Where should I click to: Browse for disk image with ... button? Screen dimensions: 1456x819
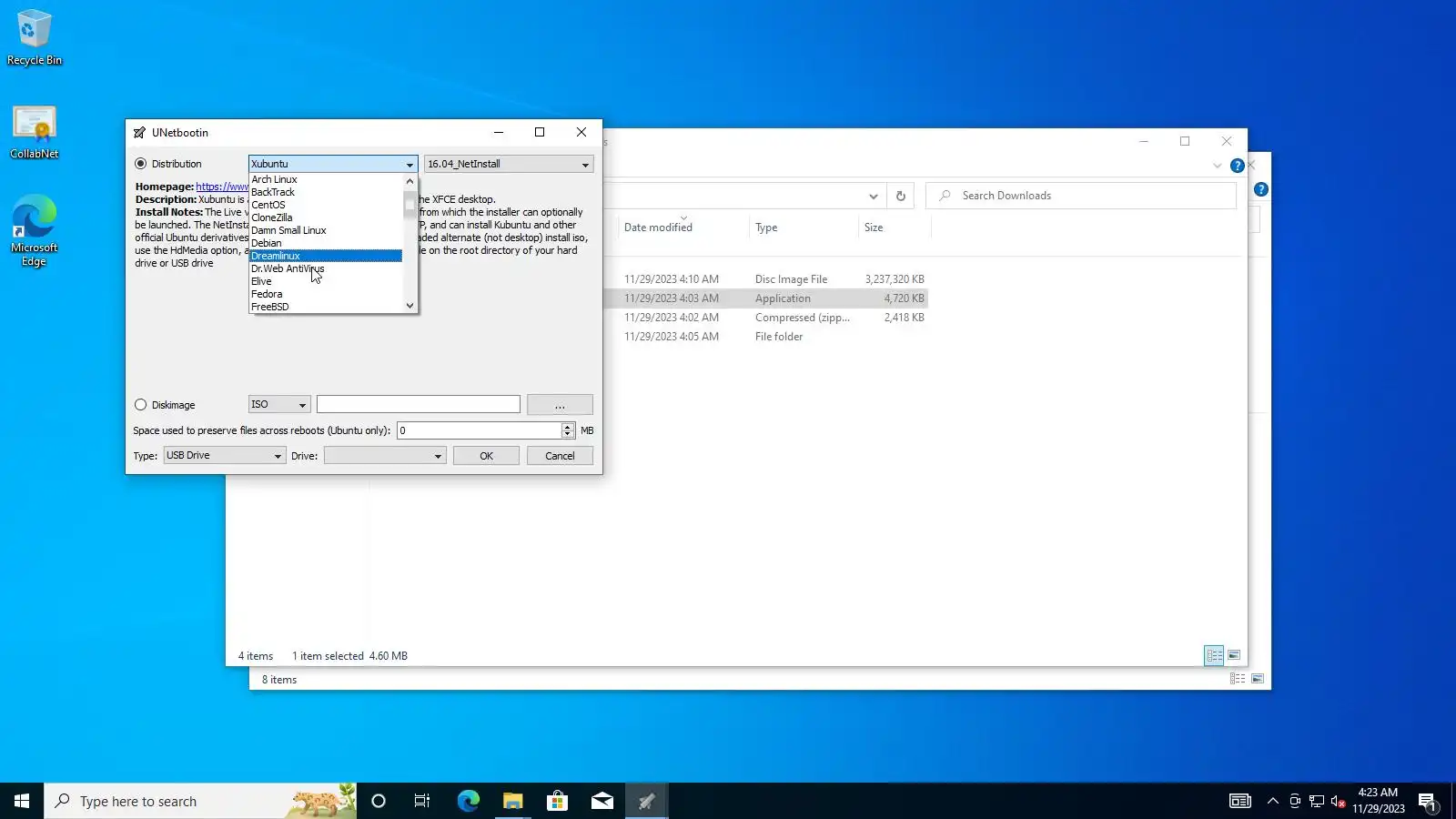(560, 405)
